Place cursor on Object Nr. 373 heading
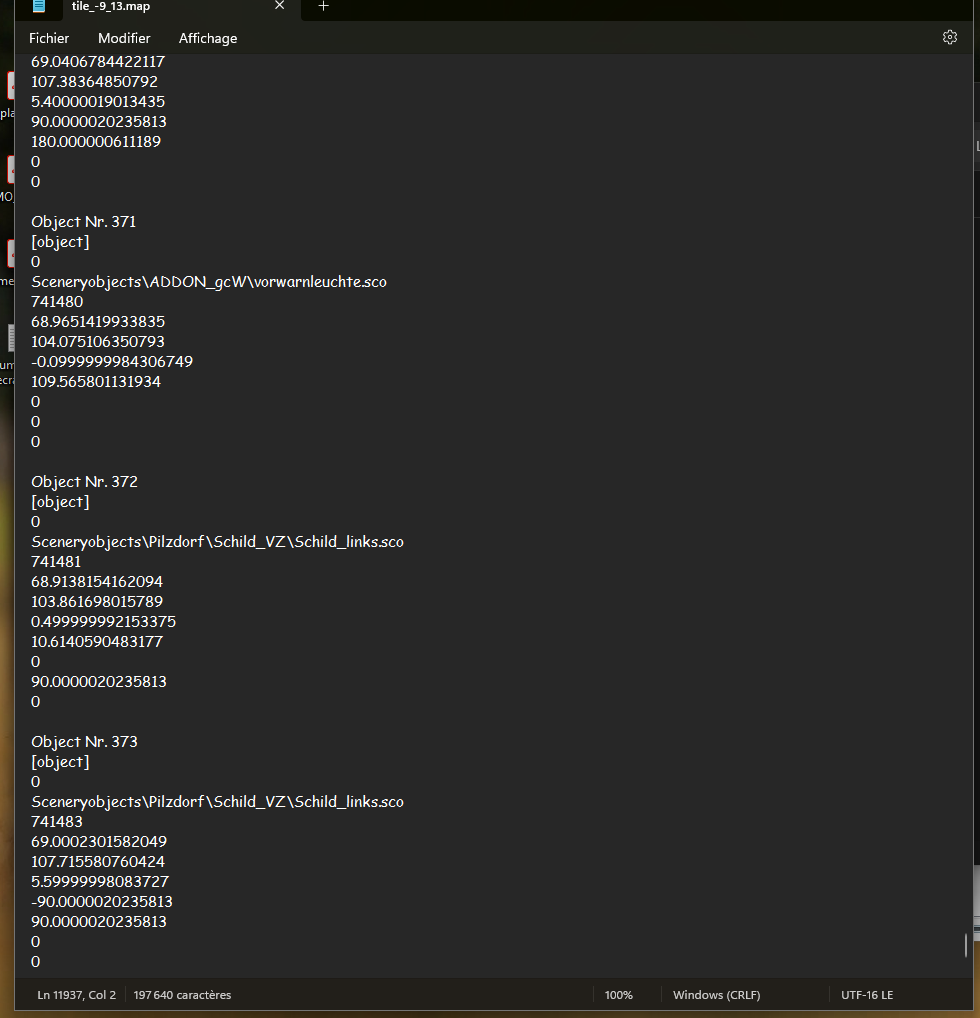Screen dimensions: 980x1018 point(84,741)
